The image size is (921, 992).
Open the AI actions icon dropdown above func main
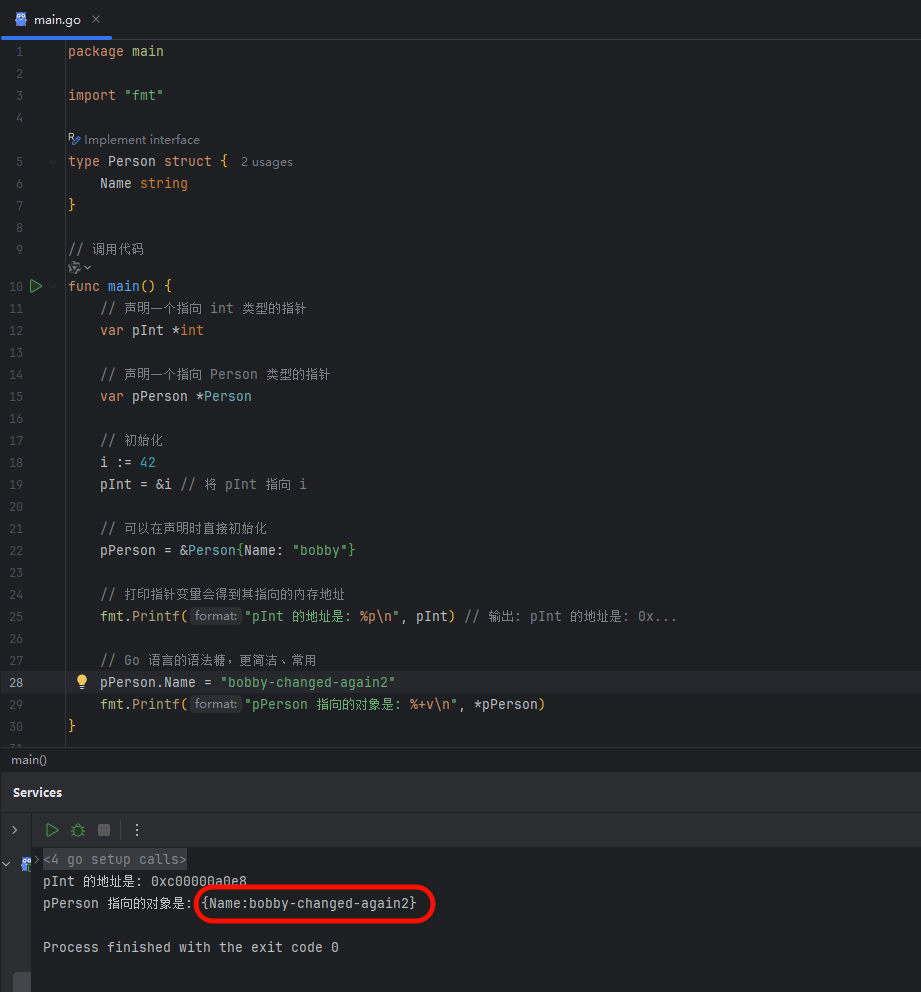click(79, 268)
